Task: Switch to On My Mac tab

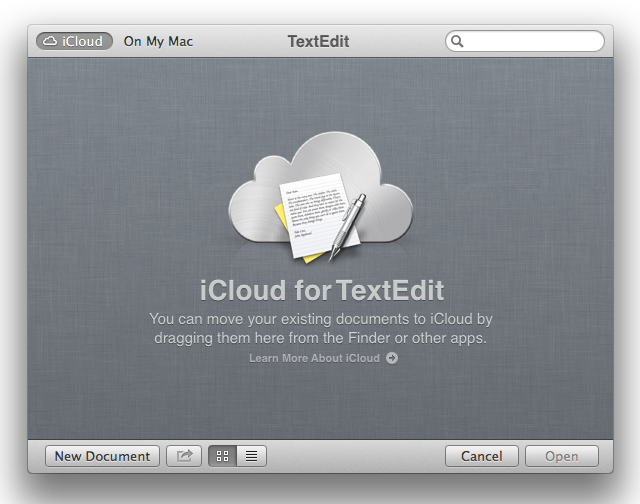Action: pos(158,41)
